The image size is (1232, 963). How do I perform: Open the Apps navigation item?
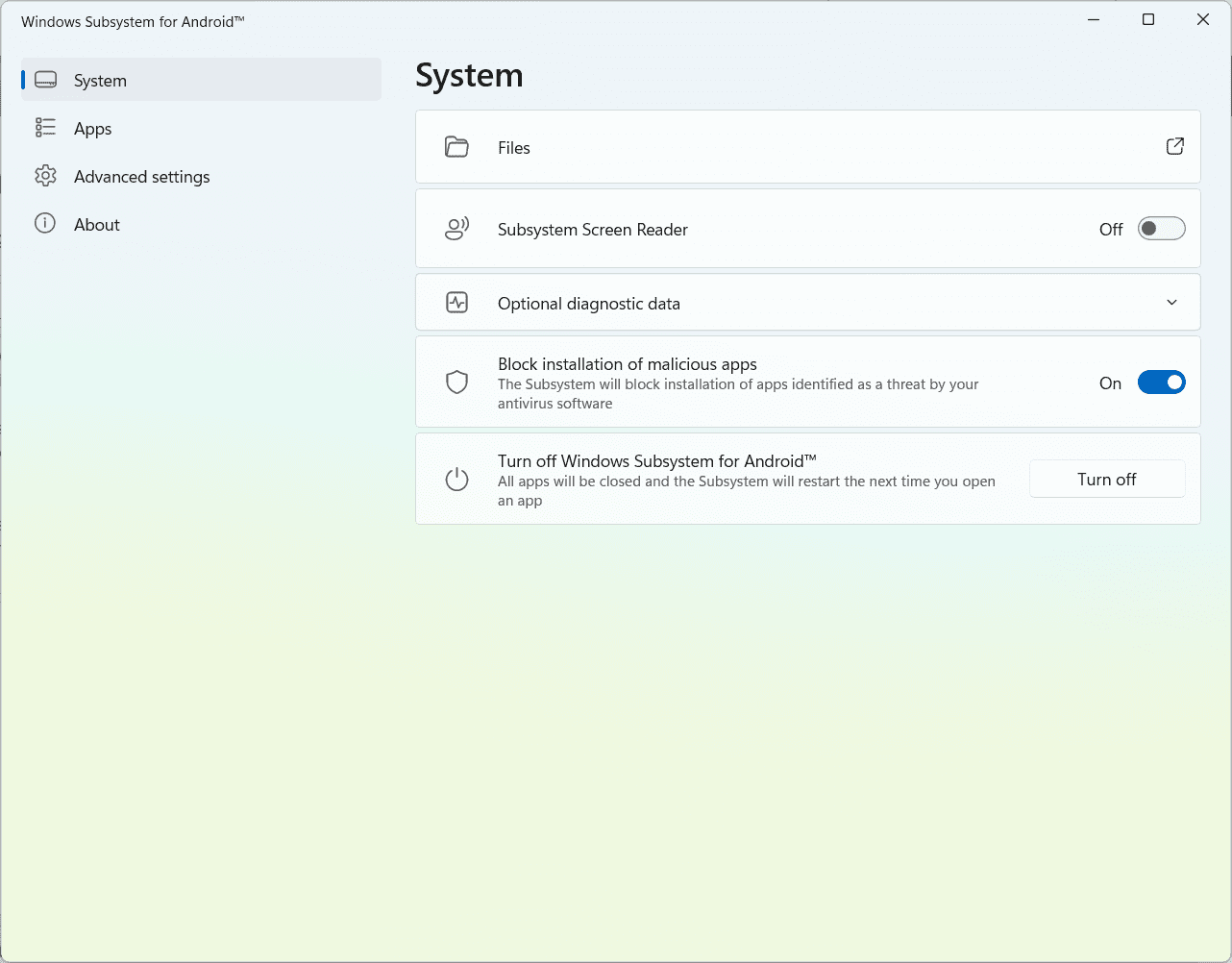point(201,128)
